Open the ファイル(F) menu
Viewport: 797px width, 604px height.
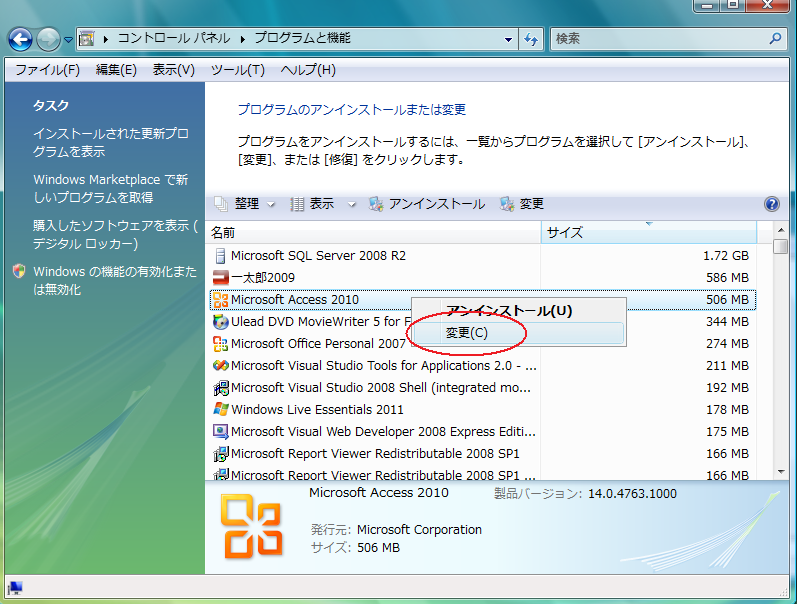tap(47, 70)
